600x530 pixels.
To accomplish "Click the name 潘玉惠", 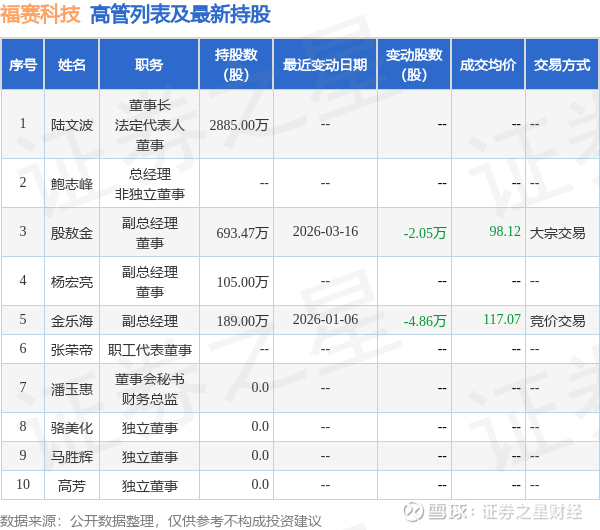I will click(72, 389).
